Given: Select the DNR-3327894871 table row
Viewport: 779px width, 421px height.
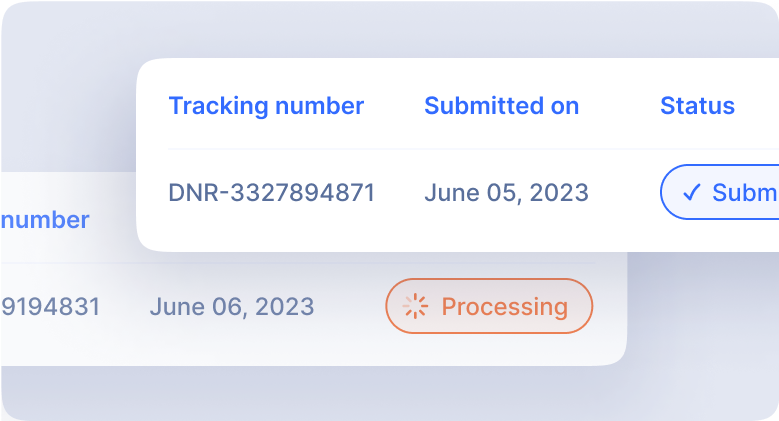Looking at the screenshot, I should (473, 192).
